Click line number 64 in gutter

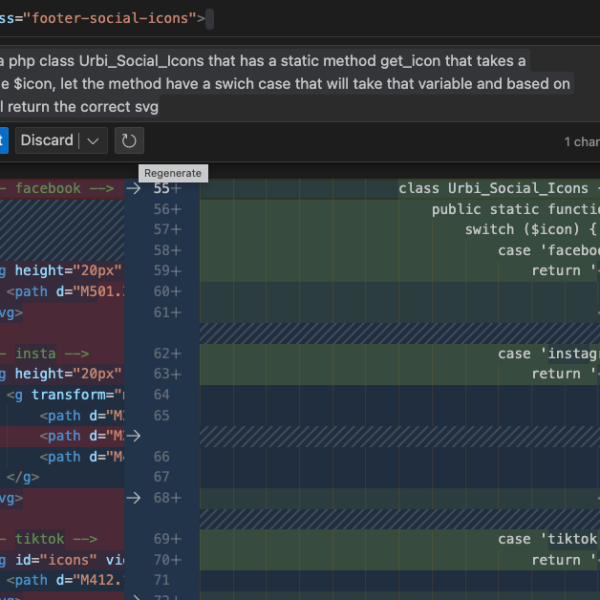161,395
